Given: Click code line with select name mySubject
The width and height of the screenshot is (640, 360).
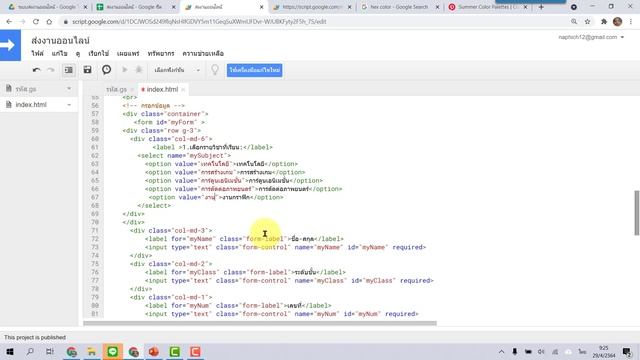Looking at the screenshot, I should (184, 156).
